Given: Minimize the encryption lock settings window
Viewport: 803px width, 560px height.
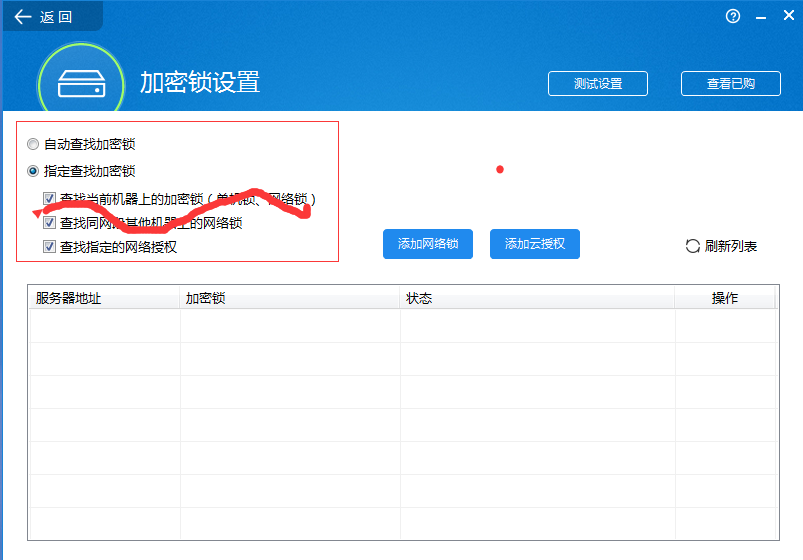Looking at the screenshot, I should point(761,17).
